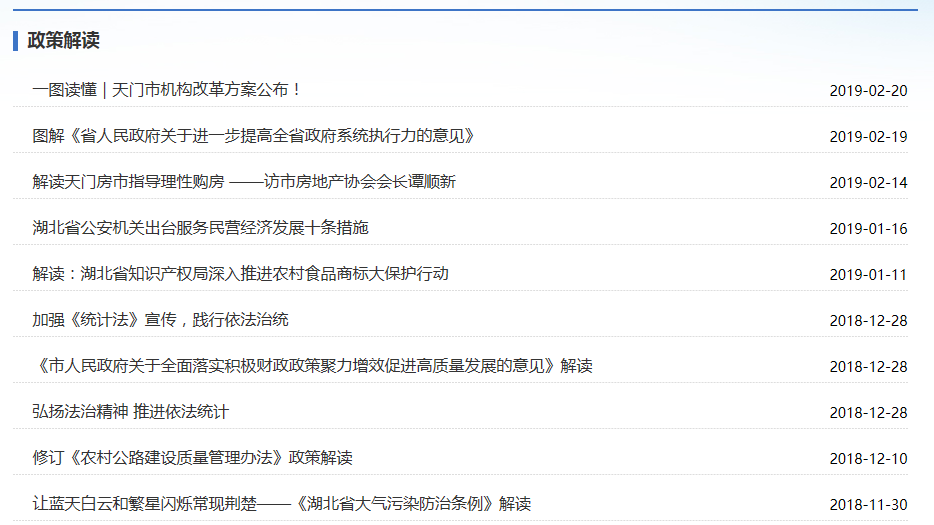Open 《湖北省大气污染防治条例》解读 article

point(281,504)
